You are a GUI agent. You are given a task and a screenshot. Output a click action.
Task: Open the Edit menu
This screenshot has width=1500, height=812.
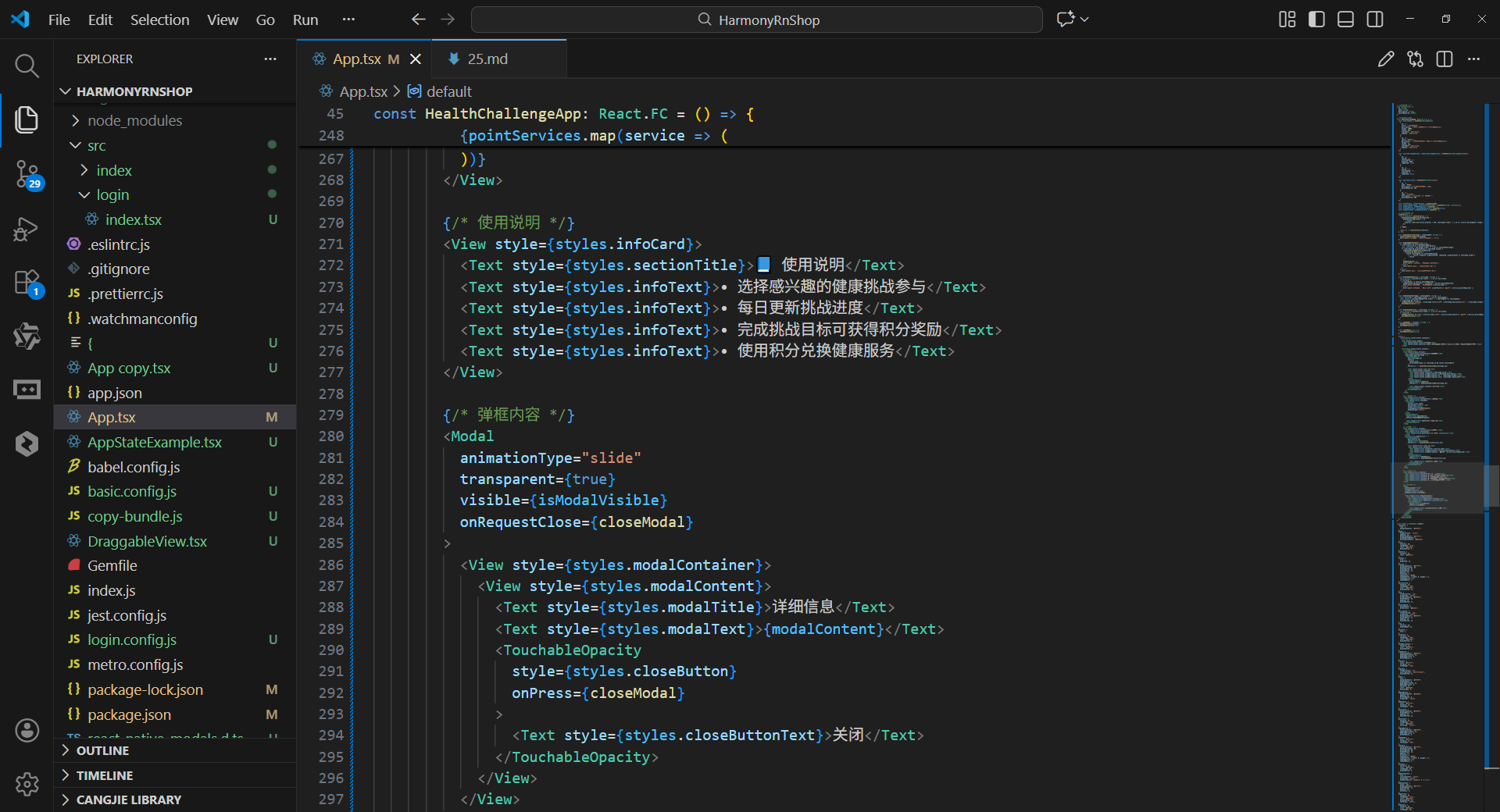tap(100, 20)
